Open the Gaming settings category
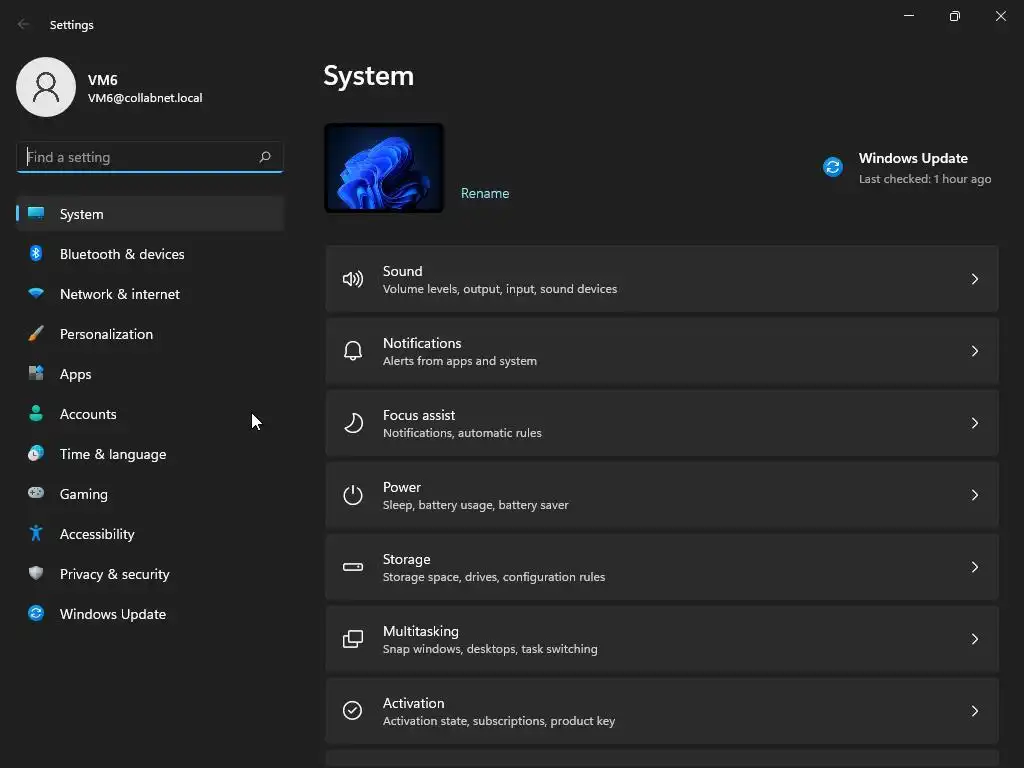 coord(84,494)
